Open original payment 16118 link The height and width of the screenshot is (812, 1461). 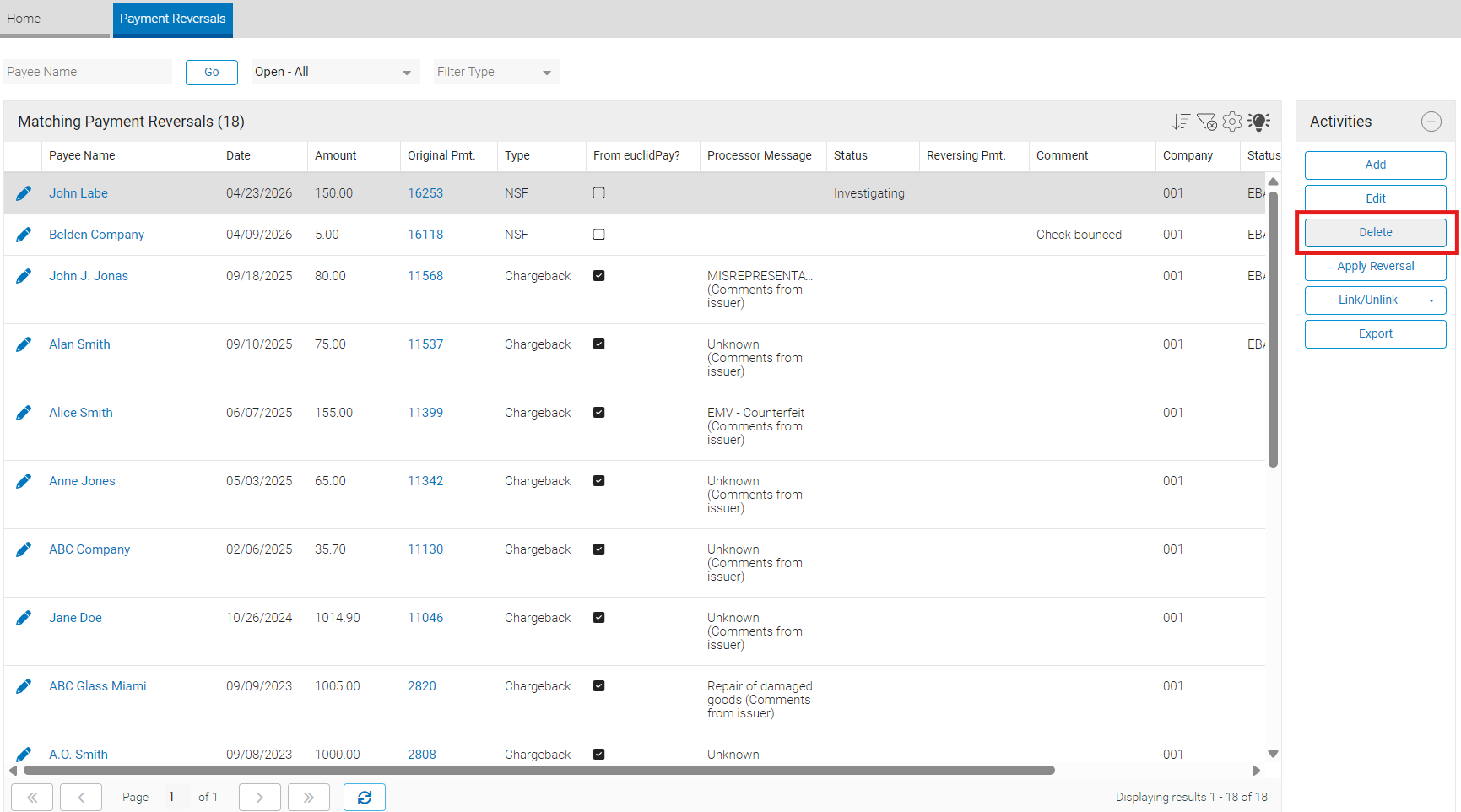(425, 235)
